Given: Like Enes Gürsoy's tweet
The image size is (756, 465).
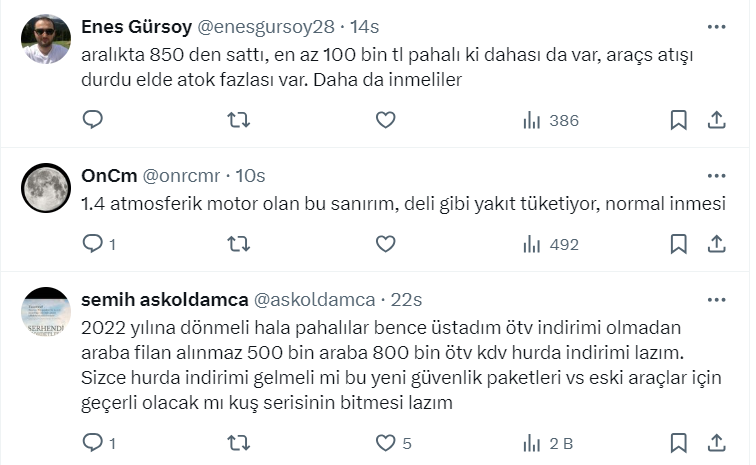Looking at the screenshot, I should pyautogui.click(x=385, y=120).
